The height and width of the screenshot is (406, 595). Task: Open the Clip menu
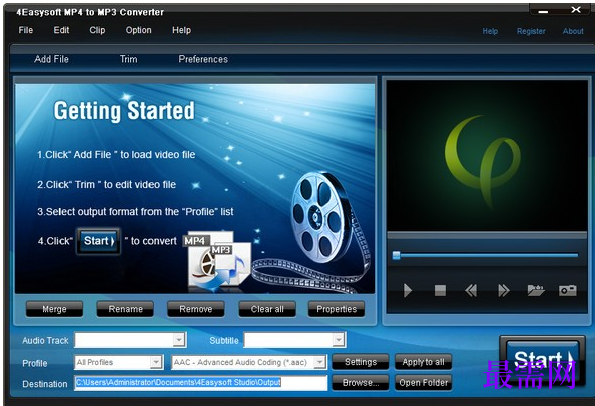(97, 30)
